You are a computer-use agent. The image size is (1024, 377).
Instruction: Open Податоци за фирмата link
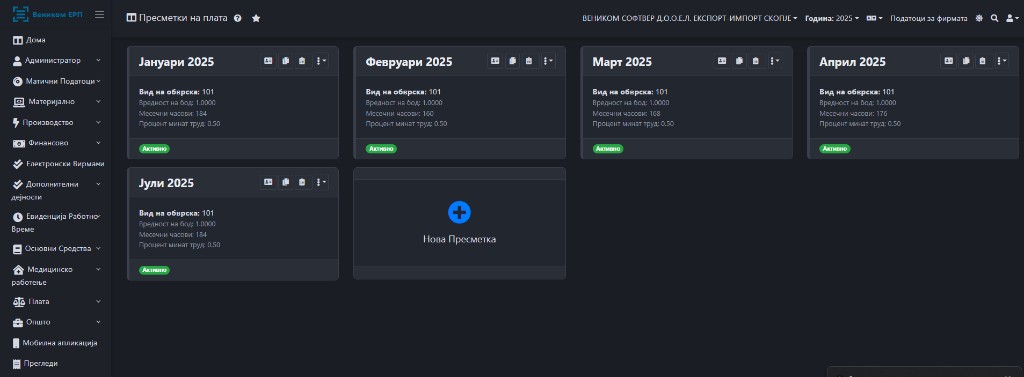928,18
